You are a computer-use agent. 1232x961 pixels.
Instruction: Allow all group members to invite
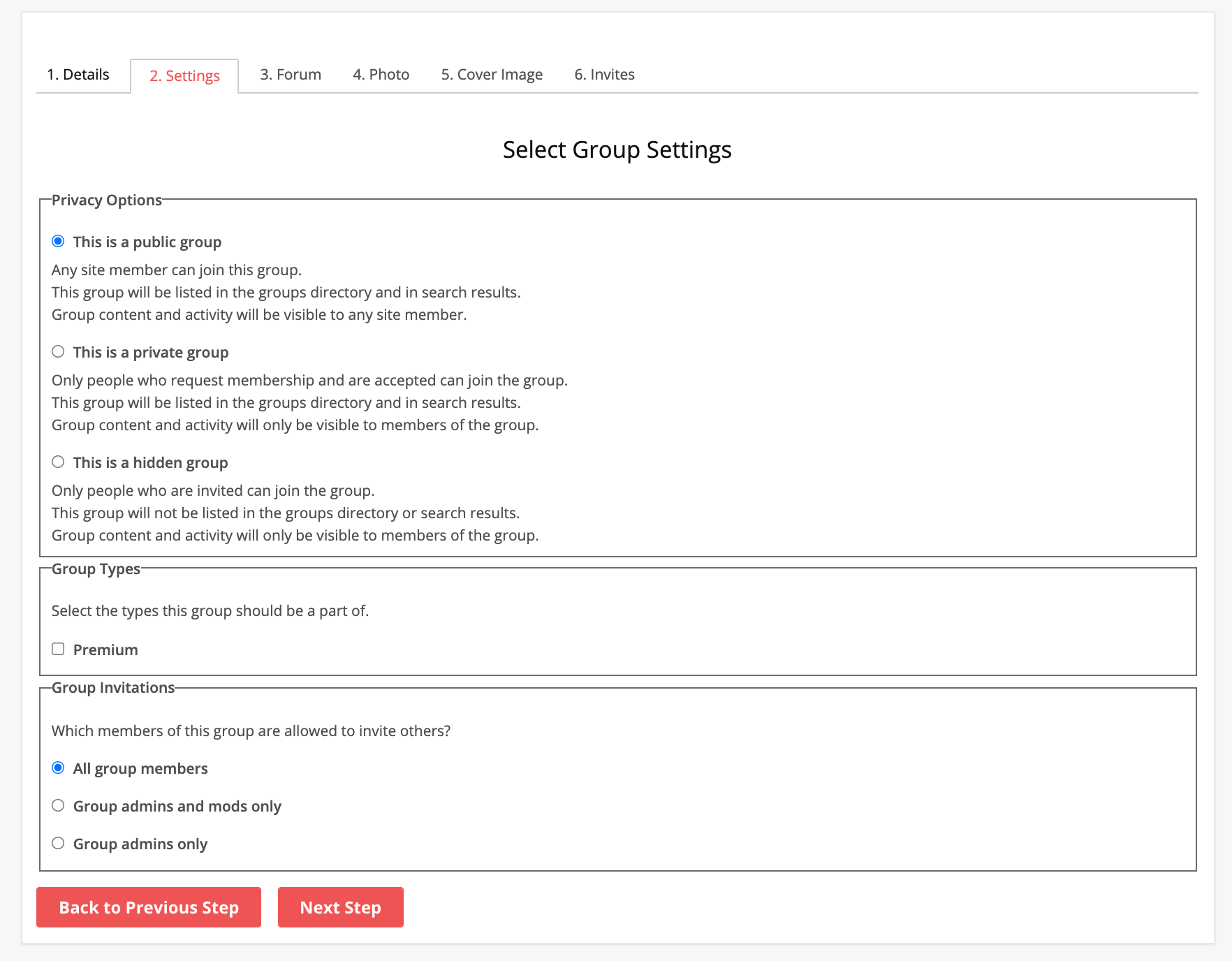tap(58, 768)
